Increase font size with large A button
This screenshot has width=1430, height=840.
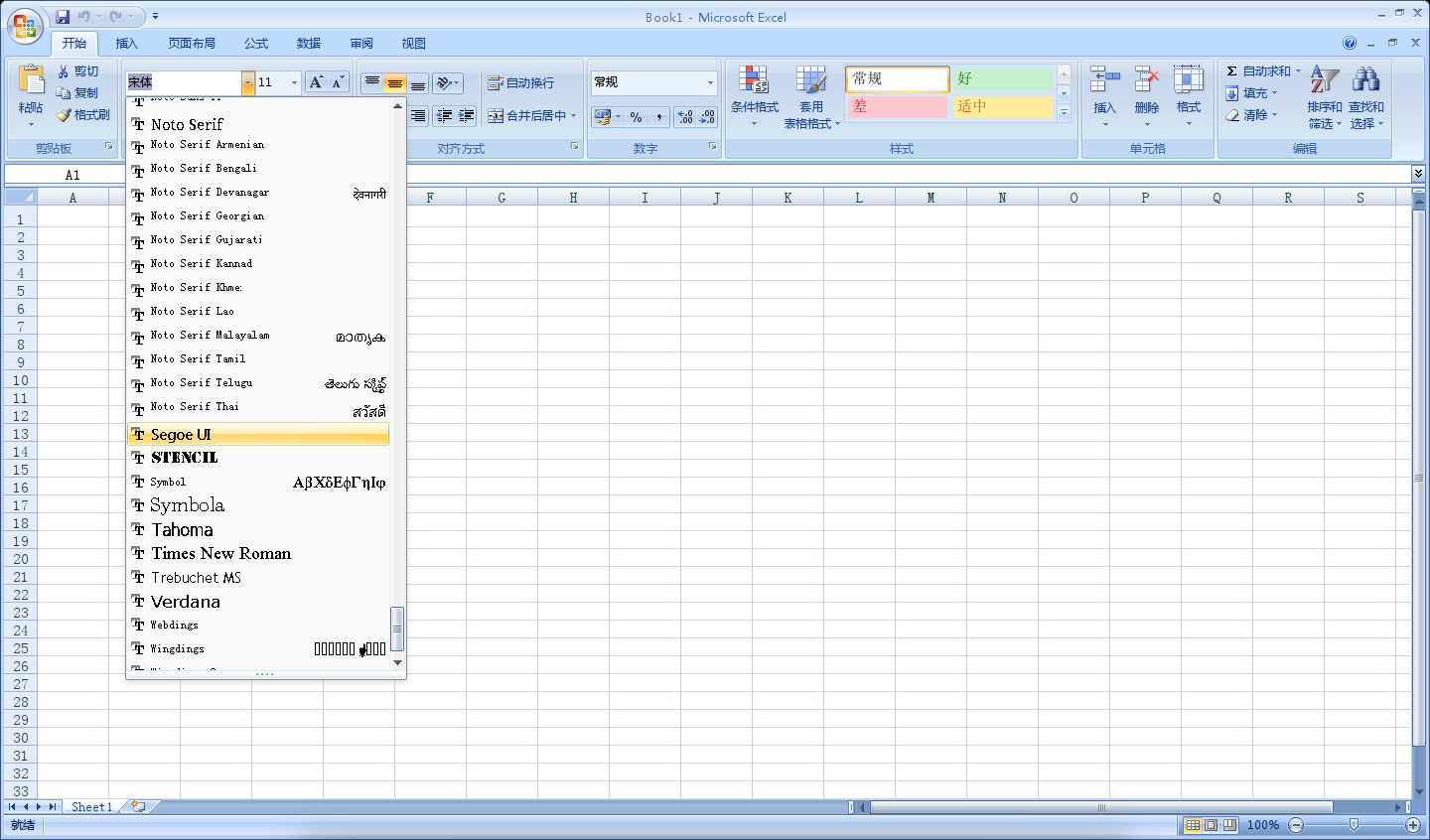(316, 82)
